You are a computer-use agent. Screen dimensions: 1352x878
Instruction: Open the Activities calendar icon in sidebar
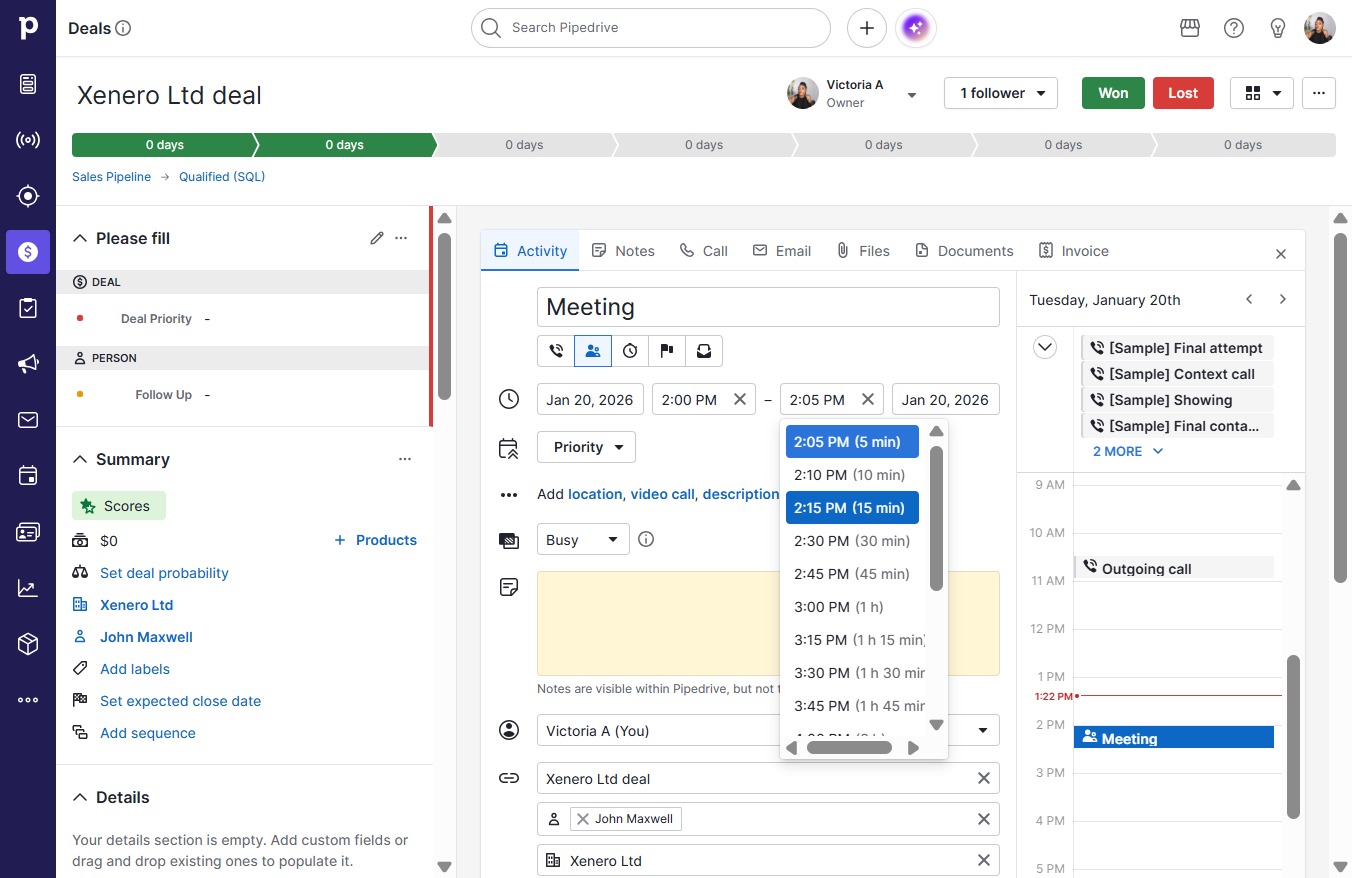[x=28, y=476]
